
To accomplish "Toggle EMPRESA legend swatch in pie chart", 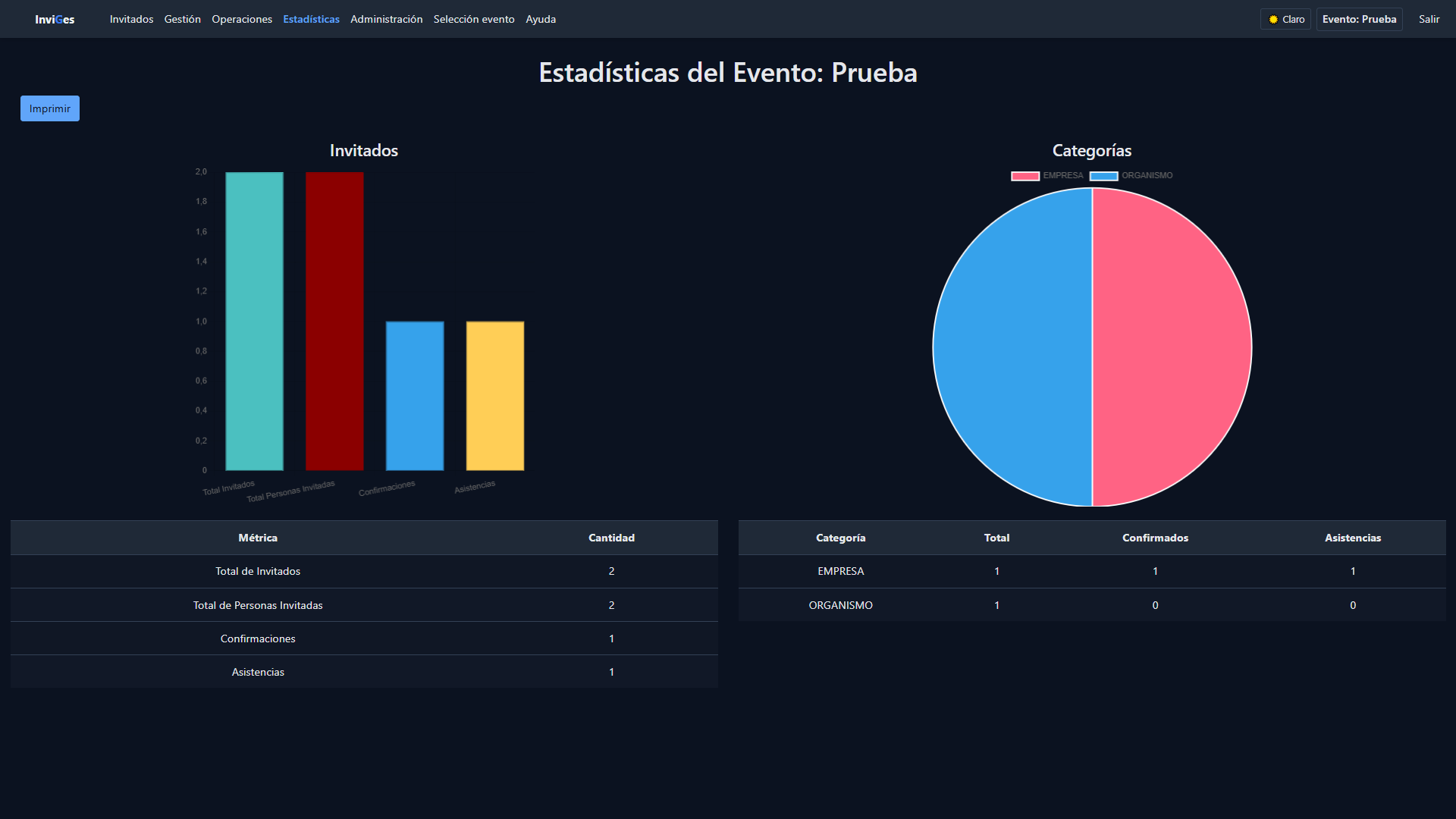I will pos(1025,176).
